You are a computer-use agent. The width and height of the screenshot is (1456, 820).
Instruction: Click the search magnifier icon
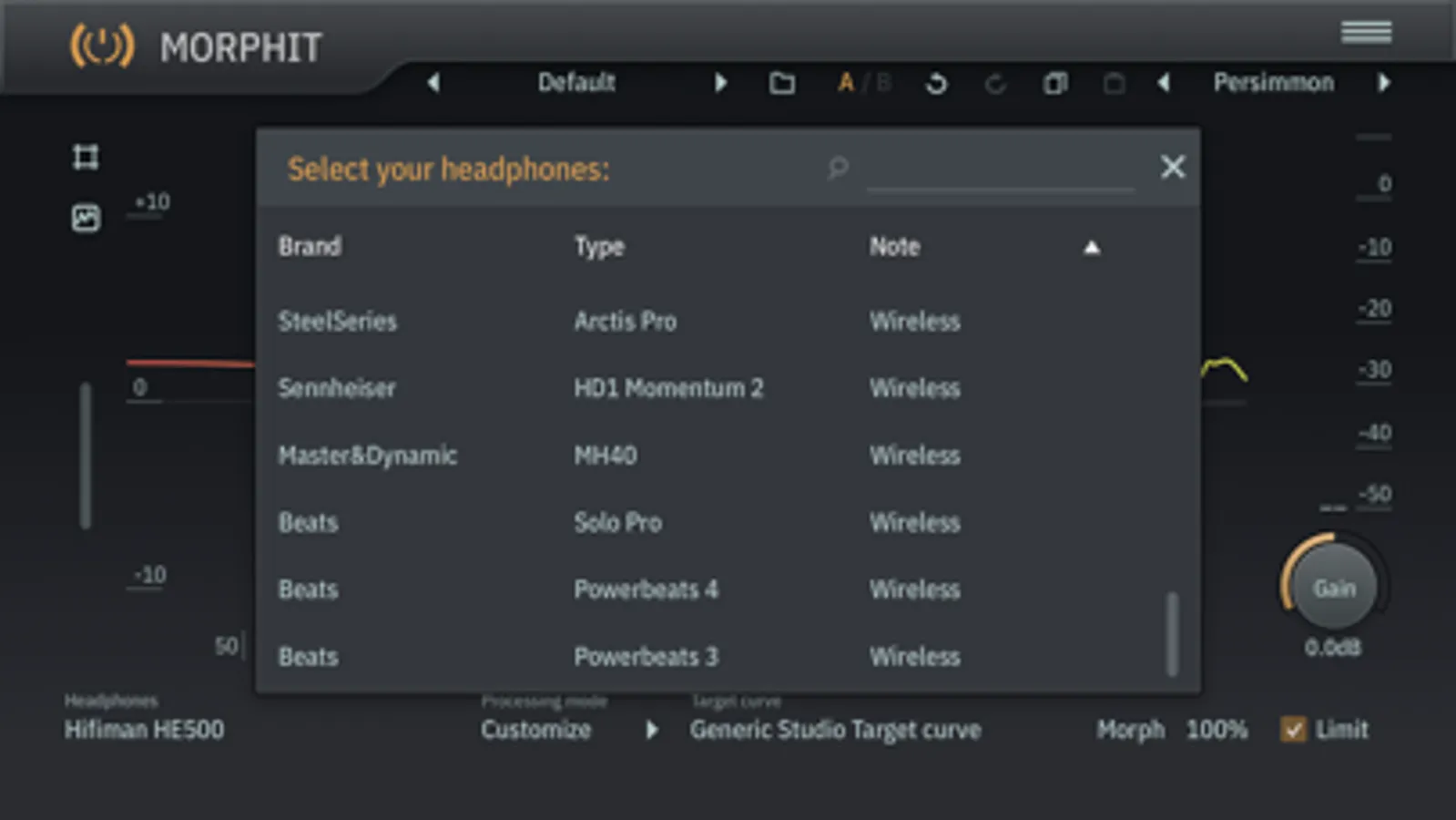click(838, 168)
